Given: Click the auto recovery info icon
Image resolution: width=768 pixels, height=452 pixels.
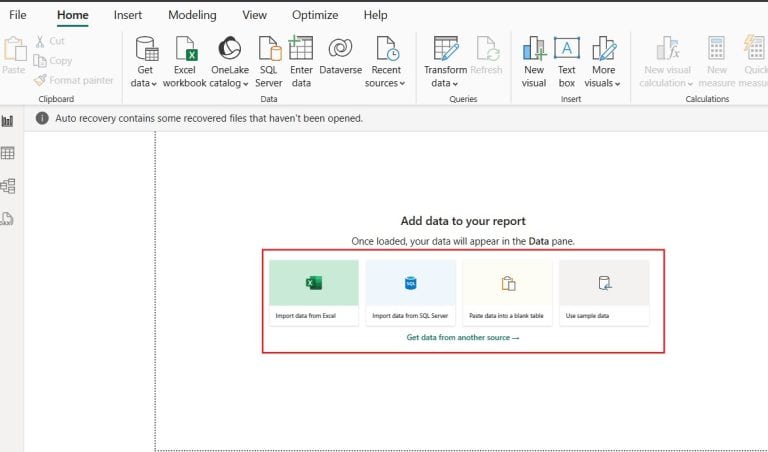Looking at the screenshot, I should click(x=42, y=118).
